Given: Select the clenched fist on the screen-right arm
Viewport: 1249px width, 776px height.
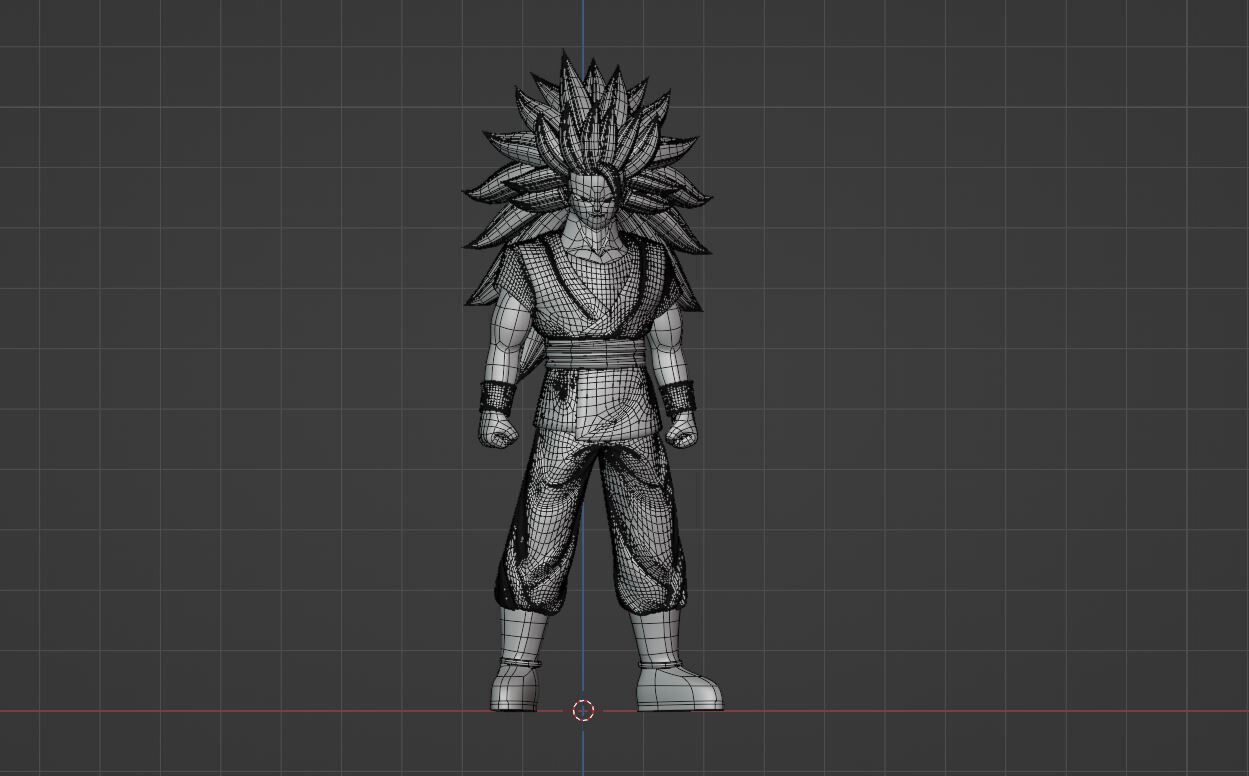Looking at the screenshot, I should tap(683, 429).
